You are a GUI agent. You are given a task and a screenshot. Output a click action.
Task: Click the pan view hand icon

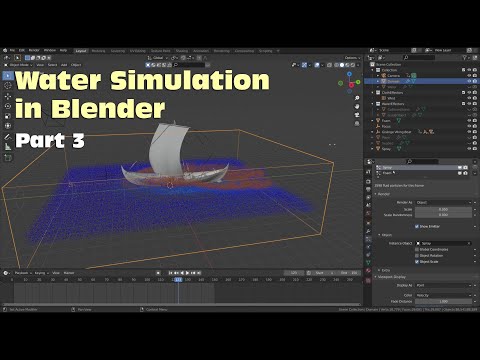[x=357, y=106]
